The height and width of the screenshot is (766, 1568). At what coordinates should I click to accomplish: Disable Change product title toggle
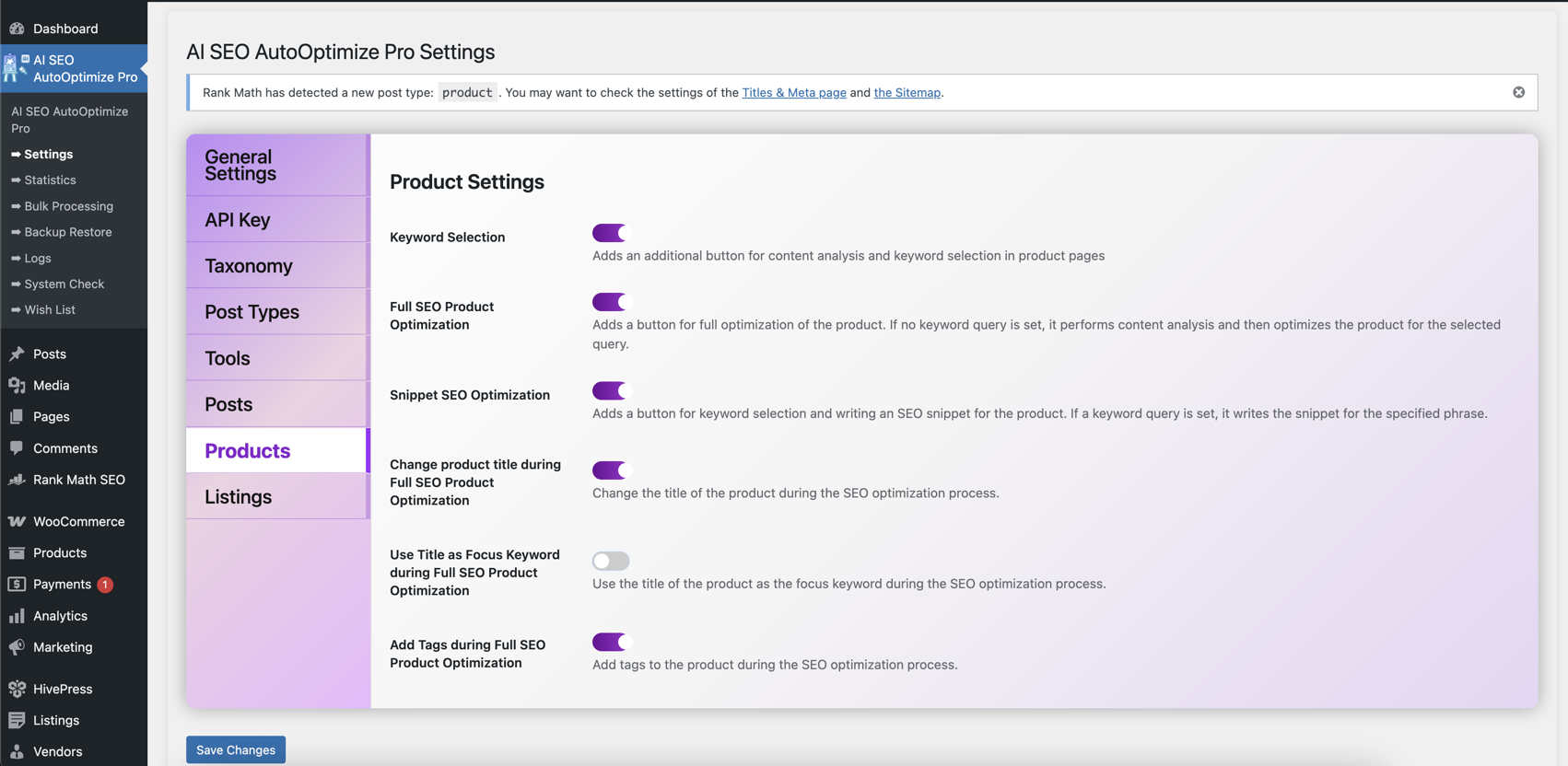pyautogui.click(x=610, y=470)
